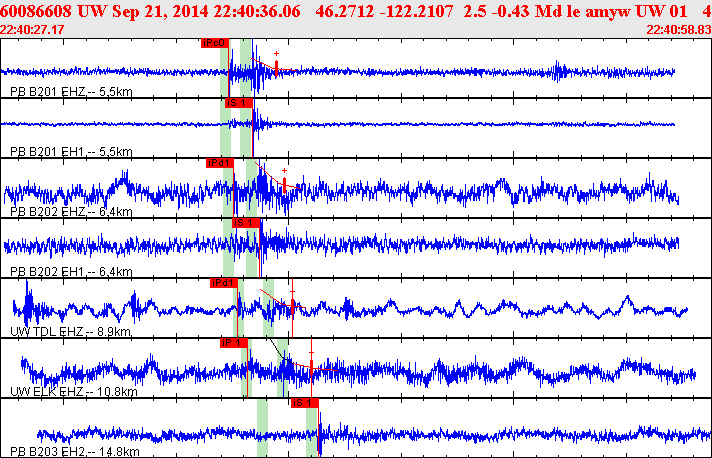Click the coordinates 46.2712 -122.2107
Screen dimensions: 712x458
point(384,11)
